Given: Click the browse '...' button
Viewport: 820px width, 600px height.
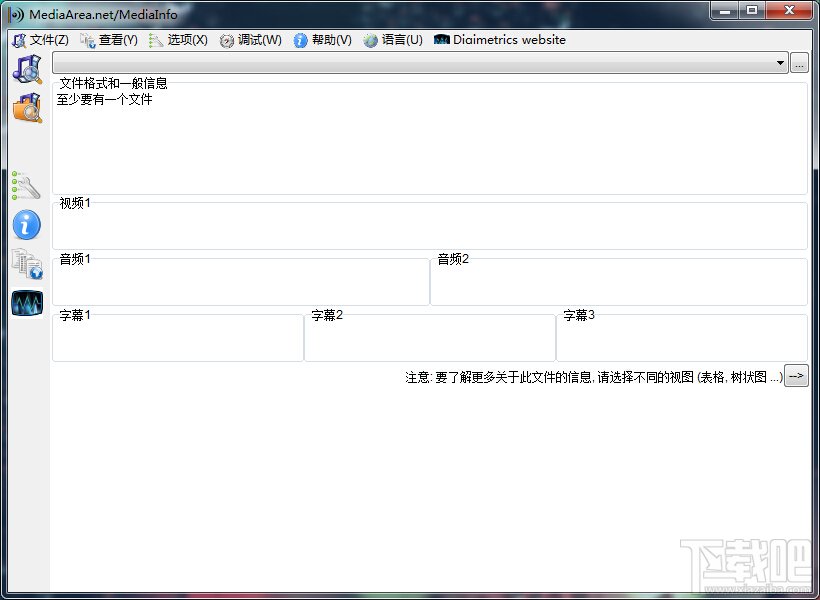Looking at the screenshot, I should [799, 63].
